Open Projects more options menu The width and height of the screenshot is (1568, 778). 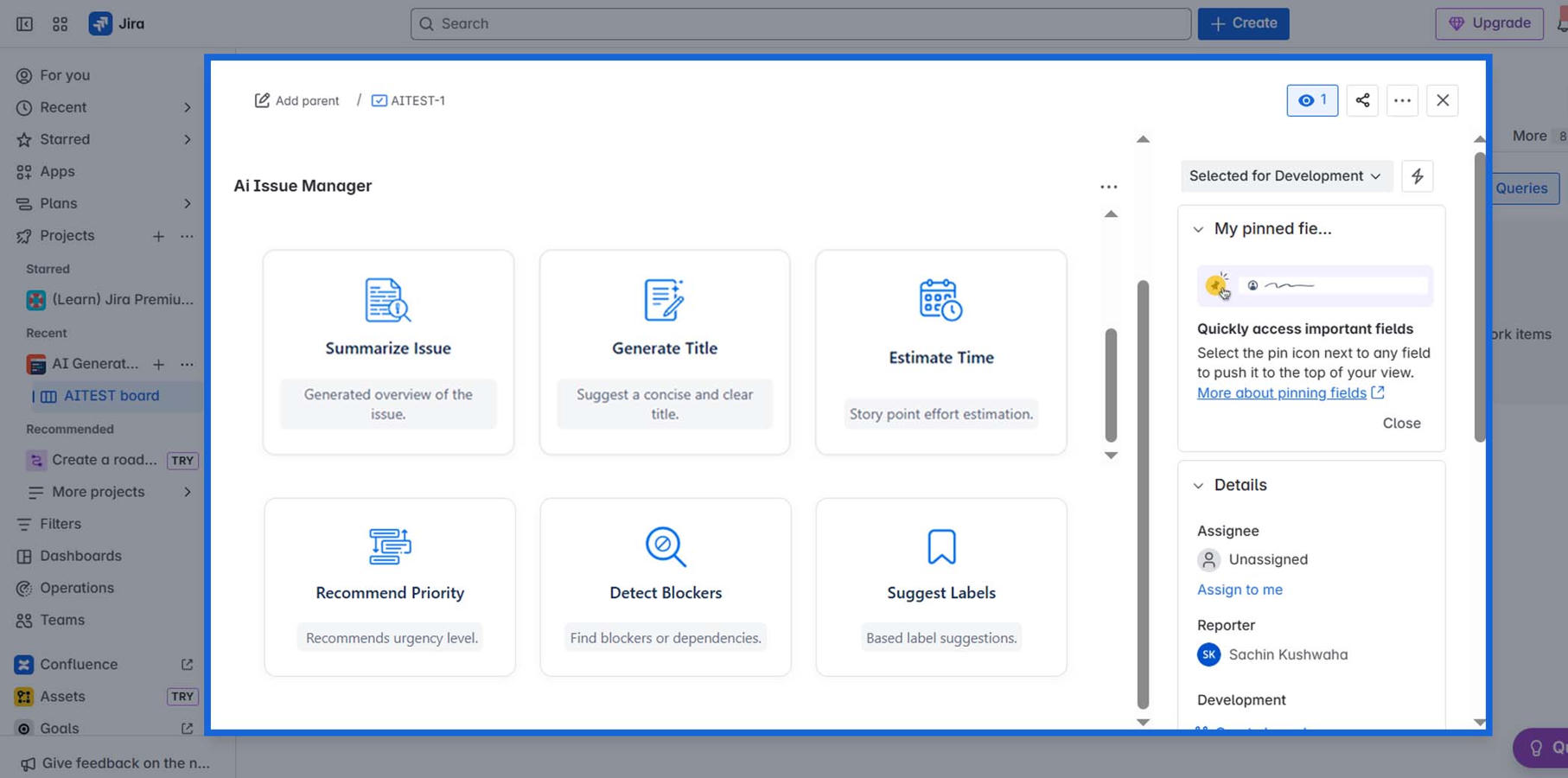187,236
